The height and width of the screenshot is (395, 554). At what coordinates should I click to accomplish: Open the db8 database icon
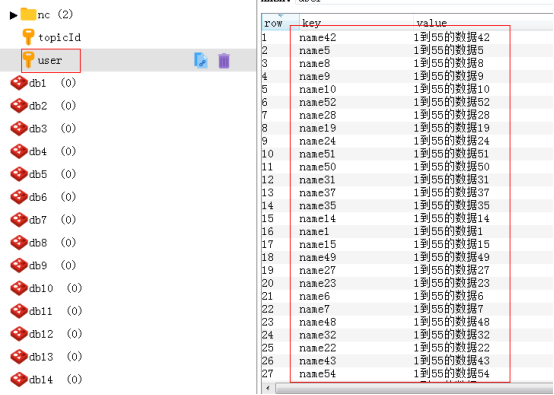[19, 242]
